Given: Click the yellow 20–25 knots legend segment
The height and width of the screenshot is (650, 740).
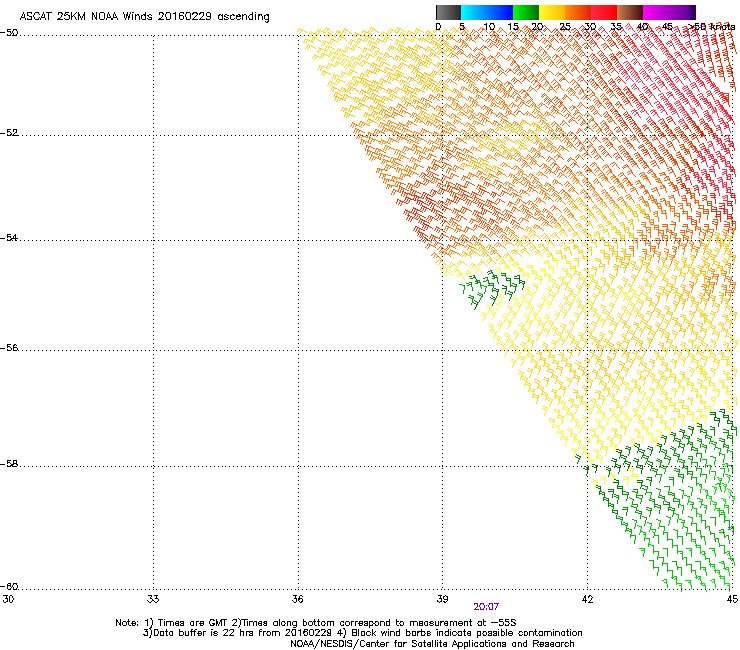Looking at the screenshot, I should (552, 12).
